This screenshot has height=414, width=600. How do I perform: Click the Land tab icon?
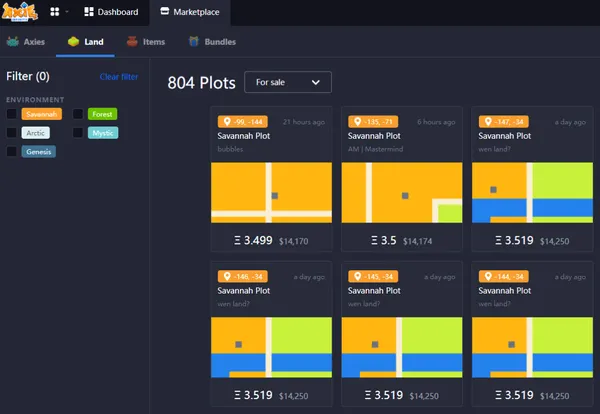73,42
